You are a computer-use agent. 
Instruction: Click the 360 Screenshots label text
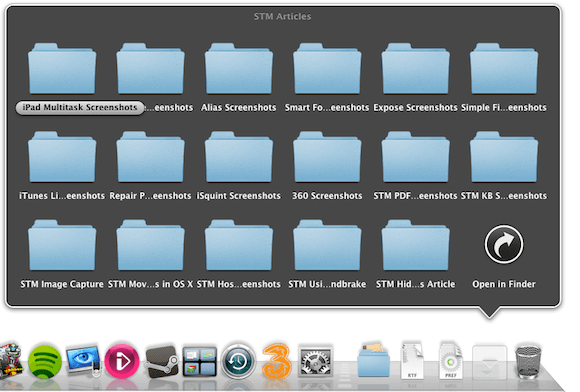[327, 196]
